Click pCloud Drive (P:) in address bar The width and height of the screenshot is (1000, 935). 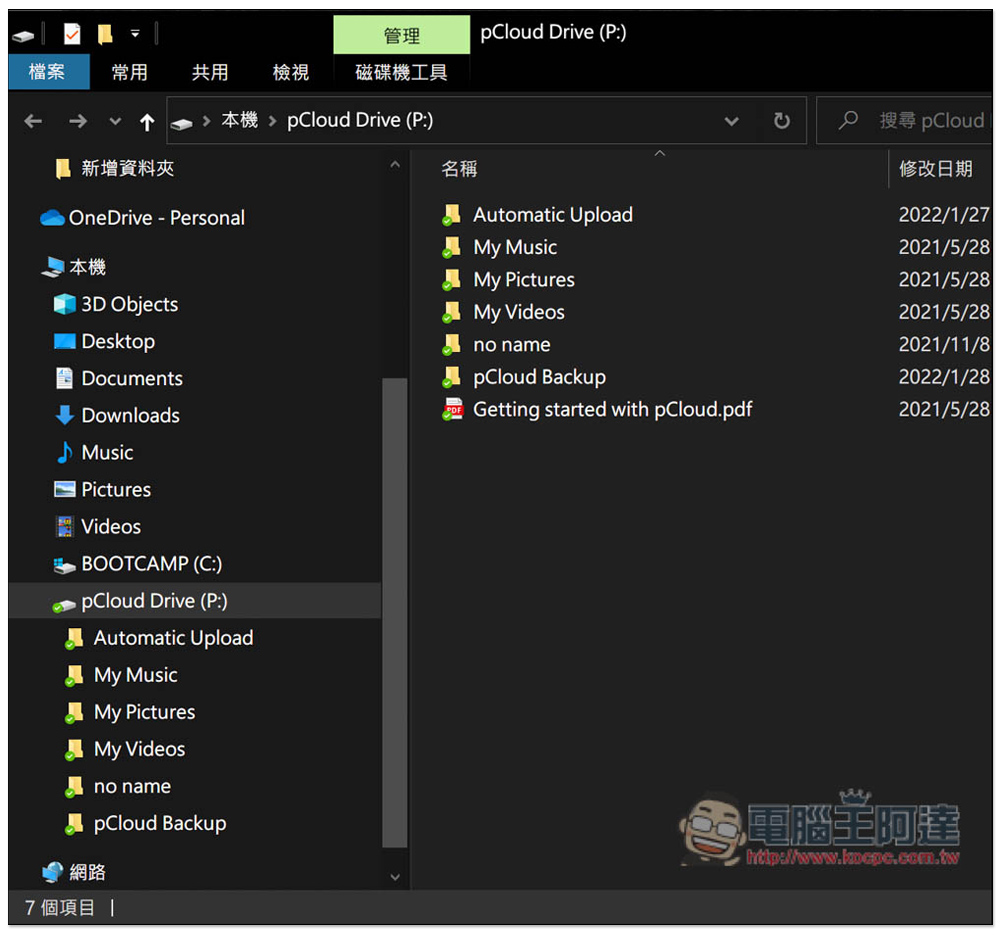click(360, 120)
